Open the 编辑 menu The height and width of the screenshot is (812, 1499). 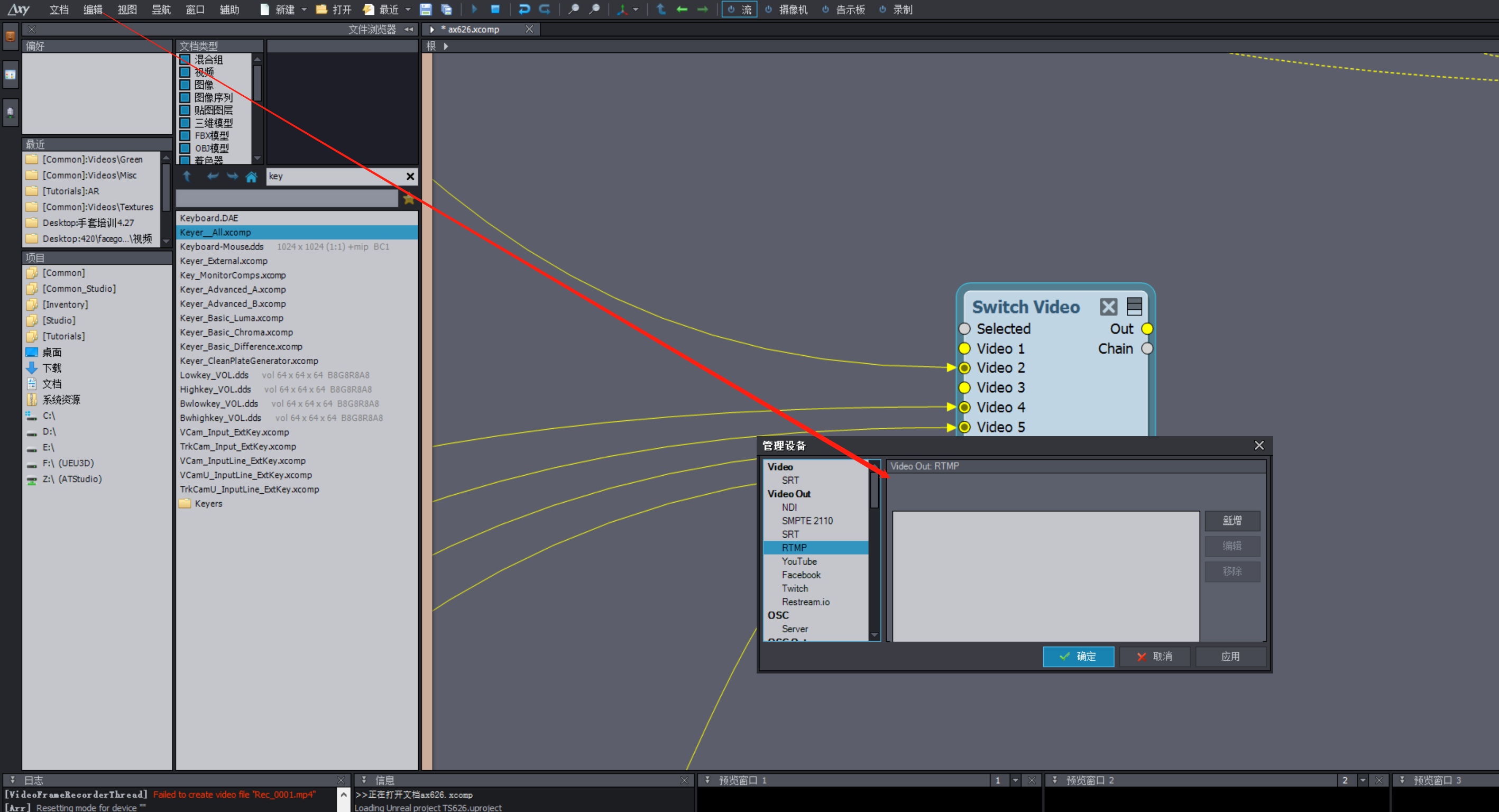(x=93, y=10)
